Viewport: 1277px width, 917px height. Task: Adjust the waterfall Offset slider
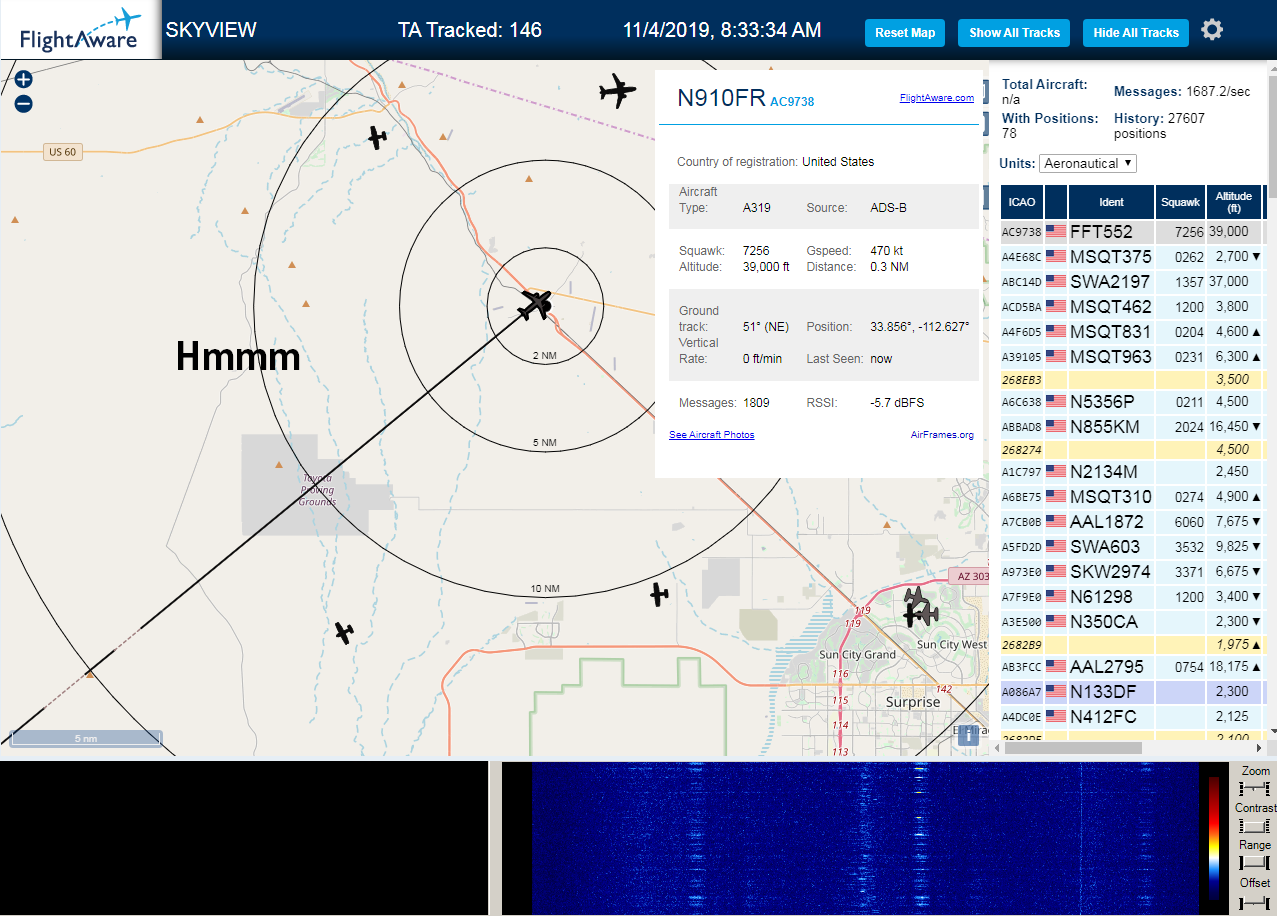(1254, 902)
